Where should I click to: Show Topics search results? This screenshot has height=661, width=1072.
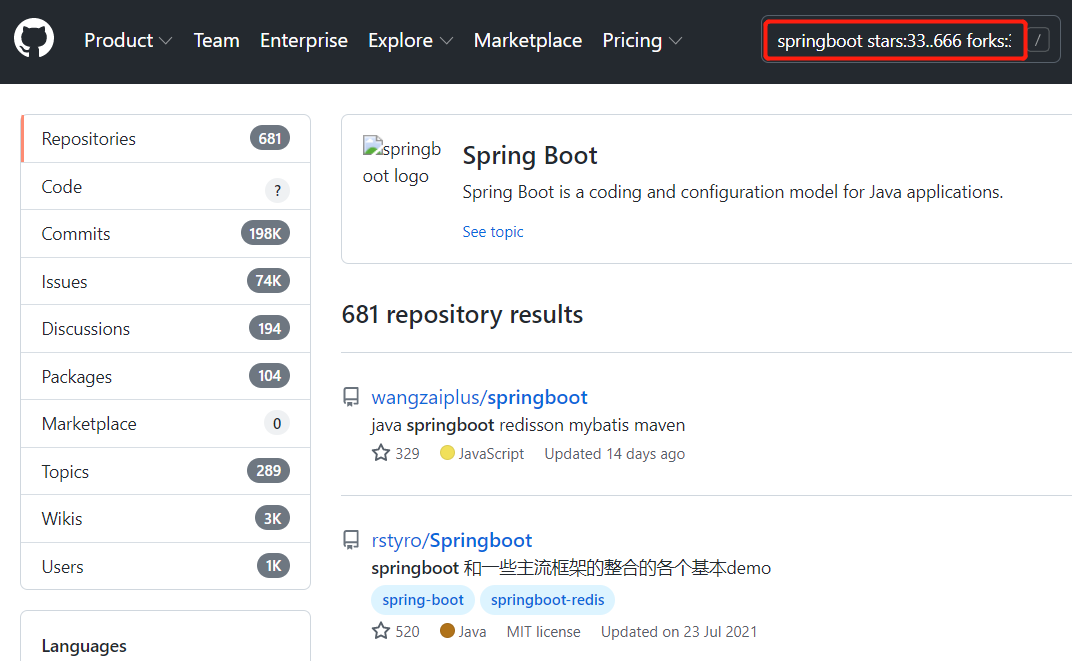(65, 472)
